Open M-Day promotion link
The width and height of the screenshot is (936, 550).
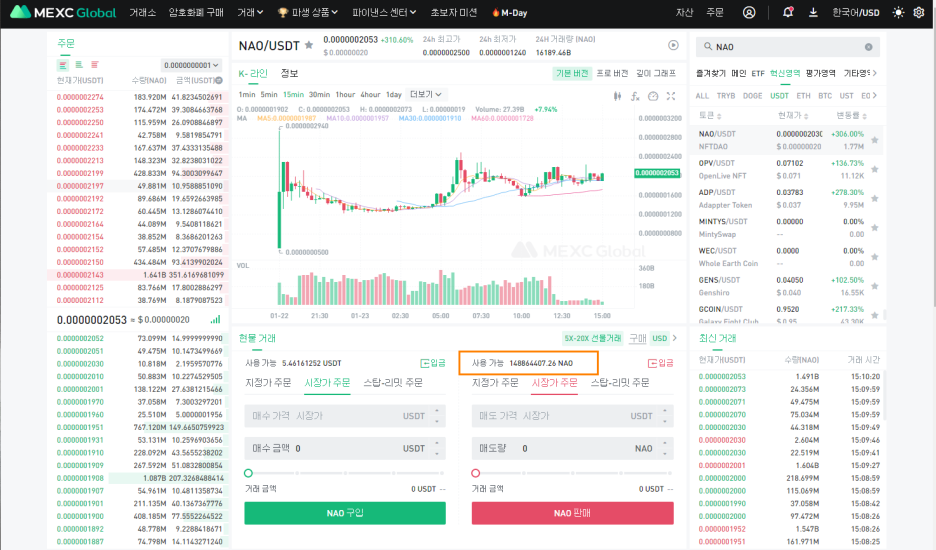point(509,13)
